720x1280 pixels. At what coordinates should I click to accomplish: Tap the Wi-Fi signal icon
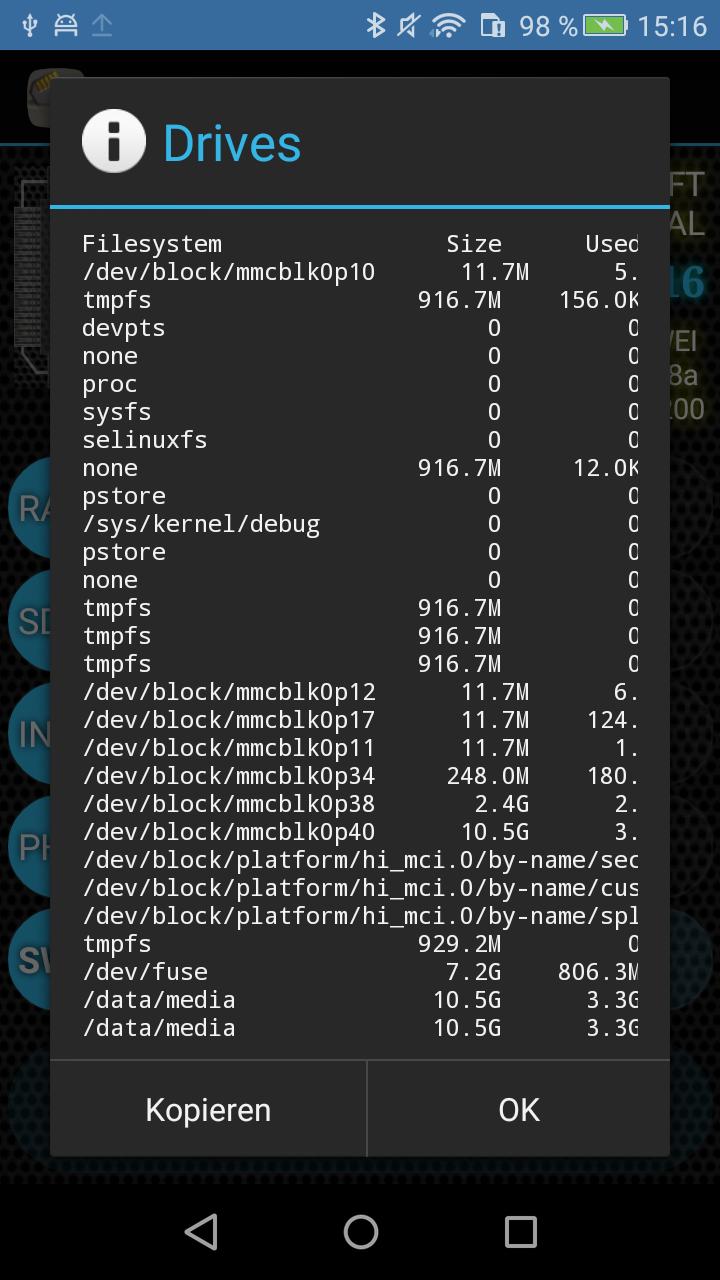point(449,25)
